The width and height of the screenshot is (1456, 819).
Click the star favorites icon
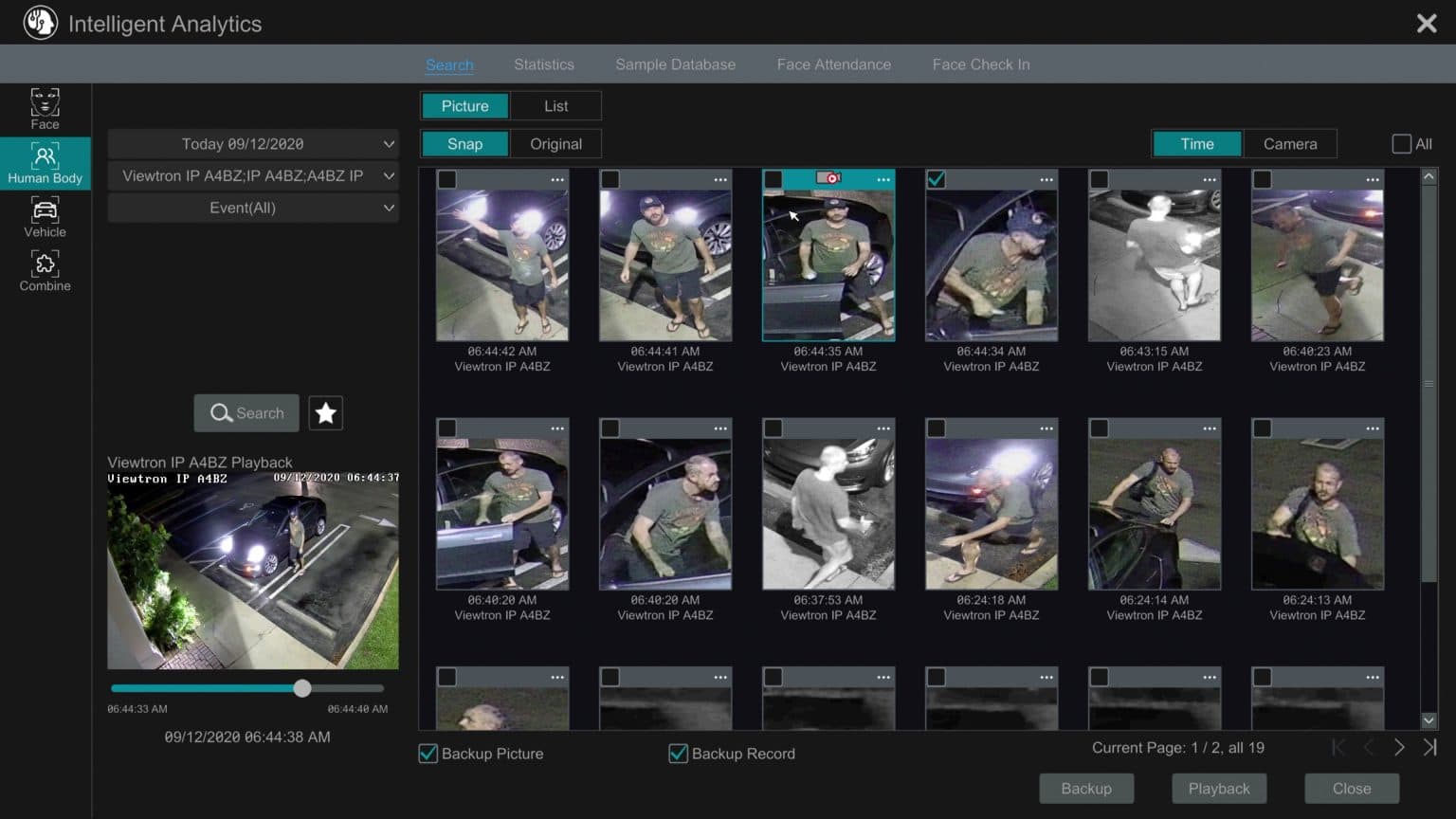click(x=325, y=413)
